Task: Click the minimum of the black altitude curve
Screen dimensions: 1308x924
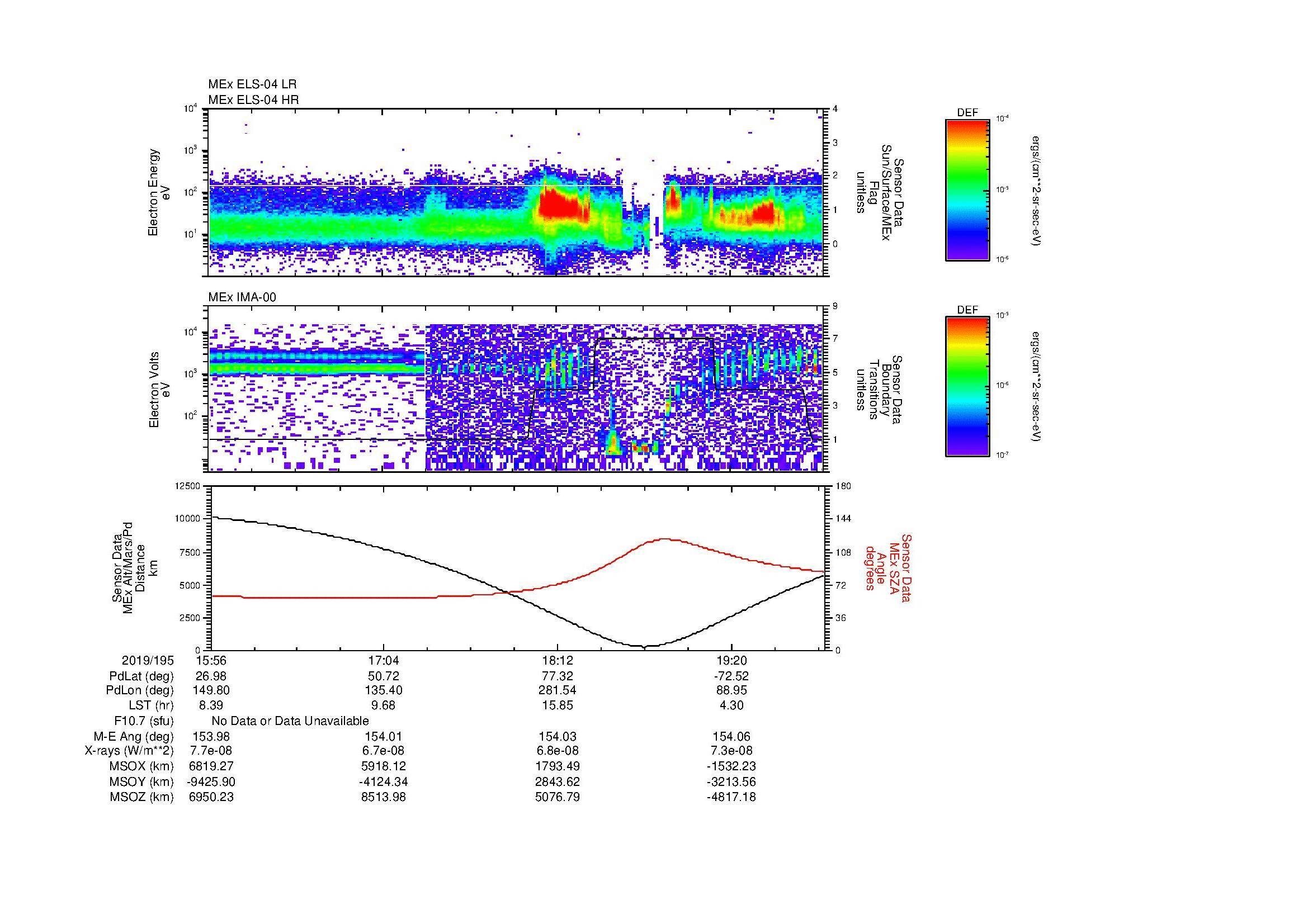Action: pos(644,647)
